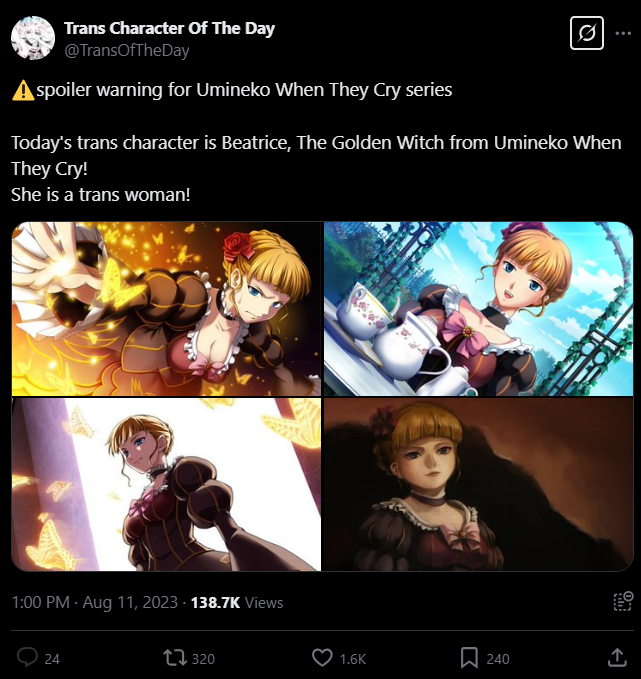Open Trans Character Of The Day avatar

(x=33, y=38)
